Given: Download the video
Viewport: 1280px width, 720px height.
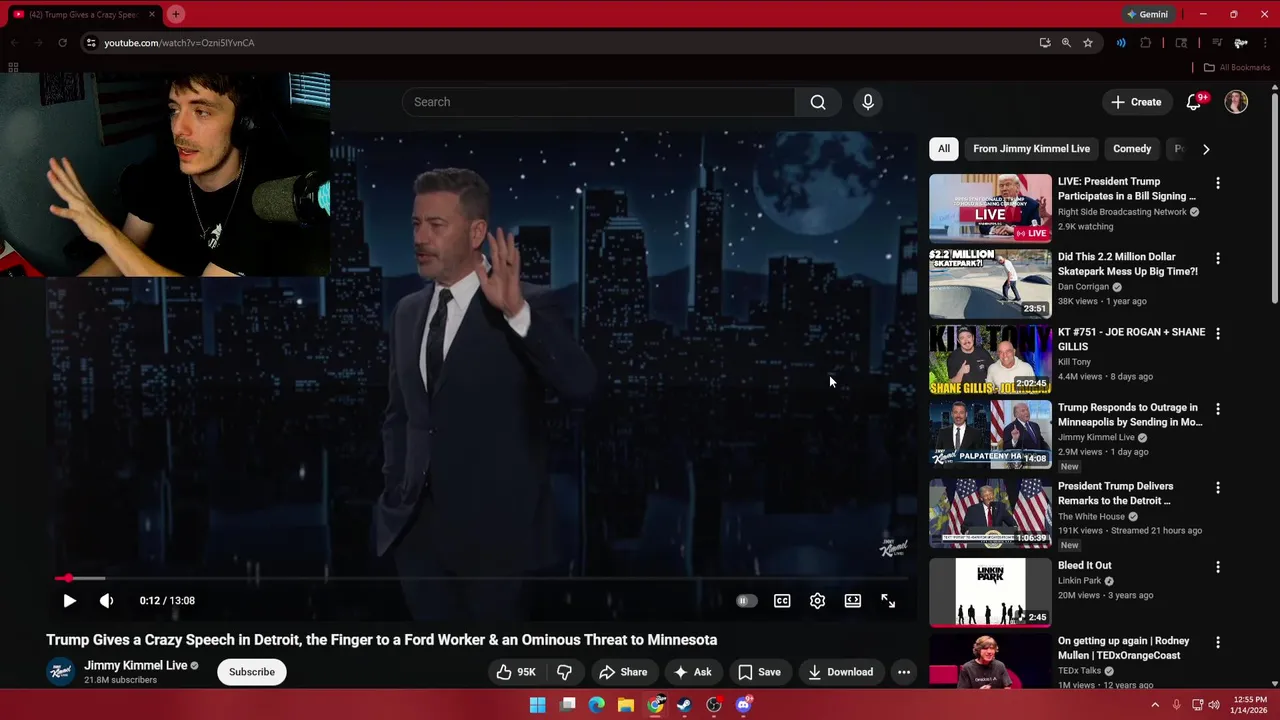Looking at the screenshot, I should pos(840,672).
